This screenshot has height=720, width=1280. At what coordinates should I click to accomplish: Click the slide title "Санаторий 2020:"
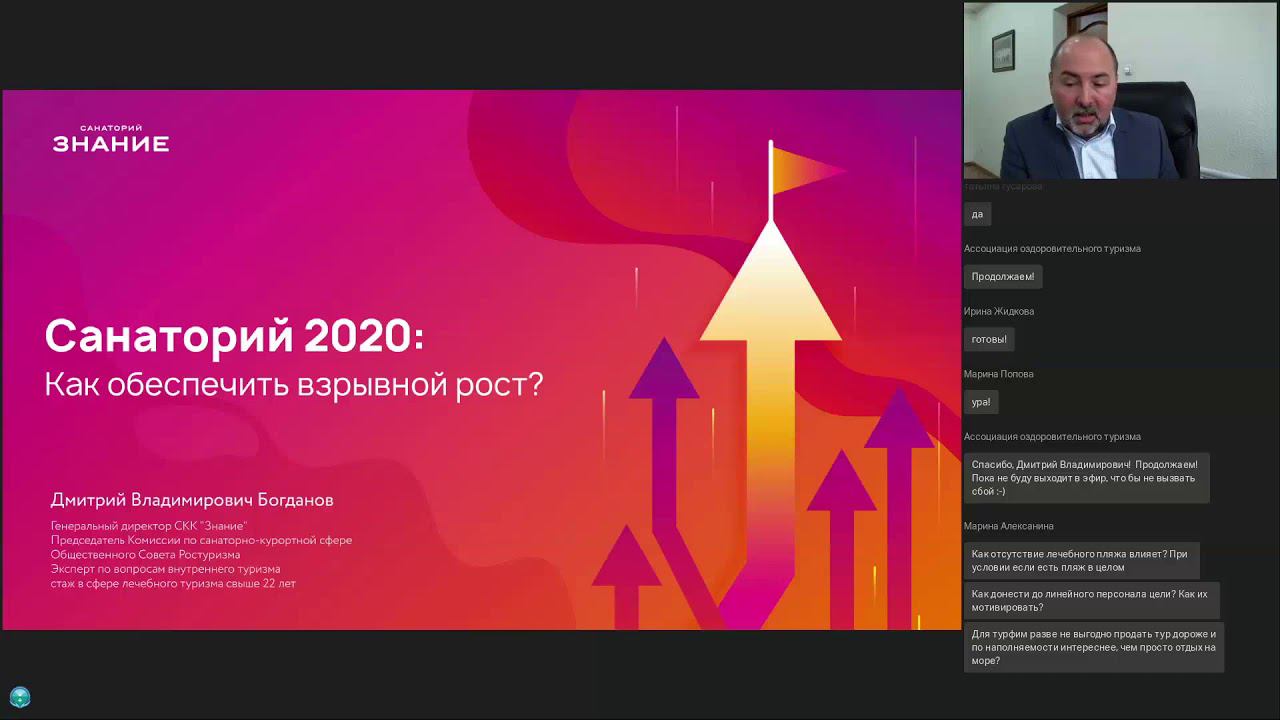(234, 336)
